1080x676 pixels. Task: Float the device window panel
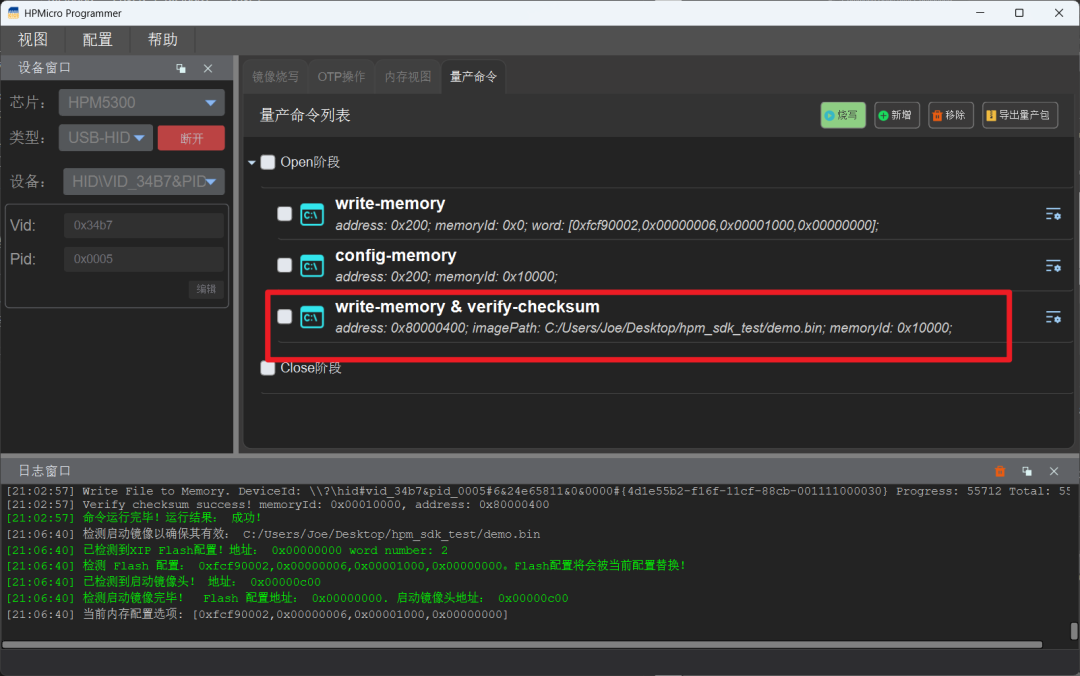click(181, 68)
